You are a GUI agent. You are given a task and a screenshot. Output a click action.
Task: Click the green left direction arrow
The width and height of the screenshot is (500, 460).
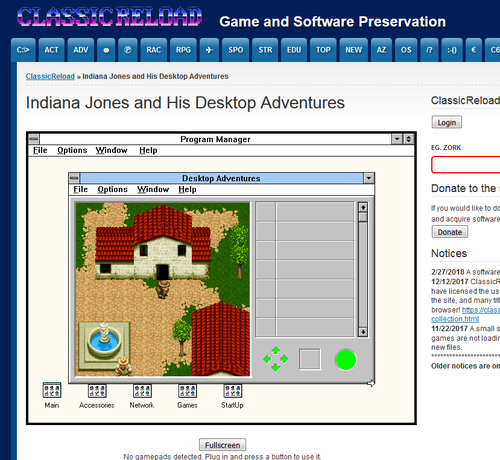[x=267, y=359]
